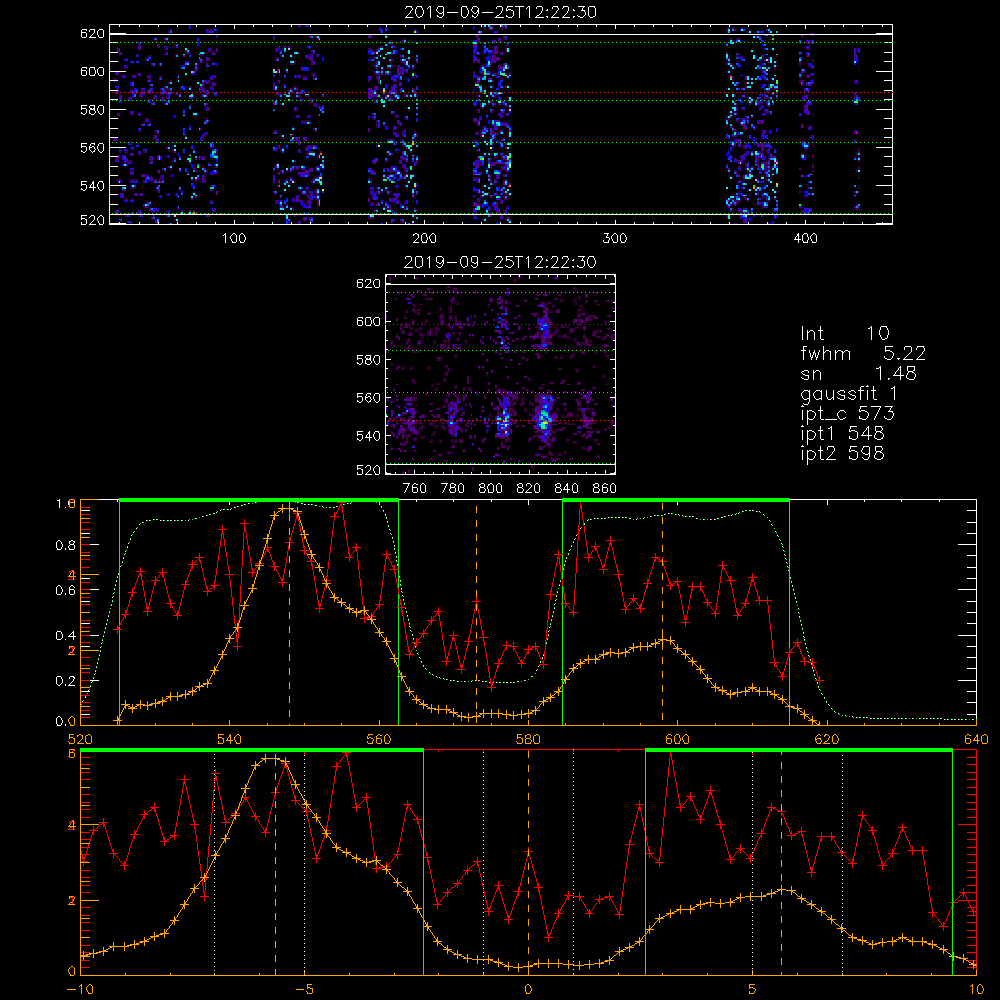Click axis label 580 below profile plot
Image resolution: width=1000 pixels, height=1000 pixels.
point(528,739)
